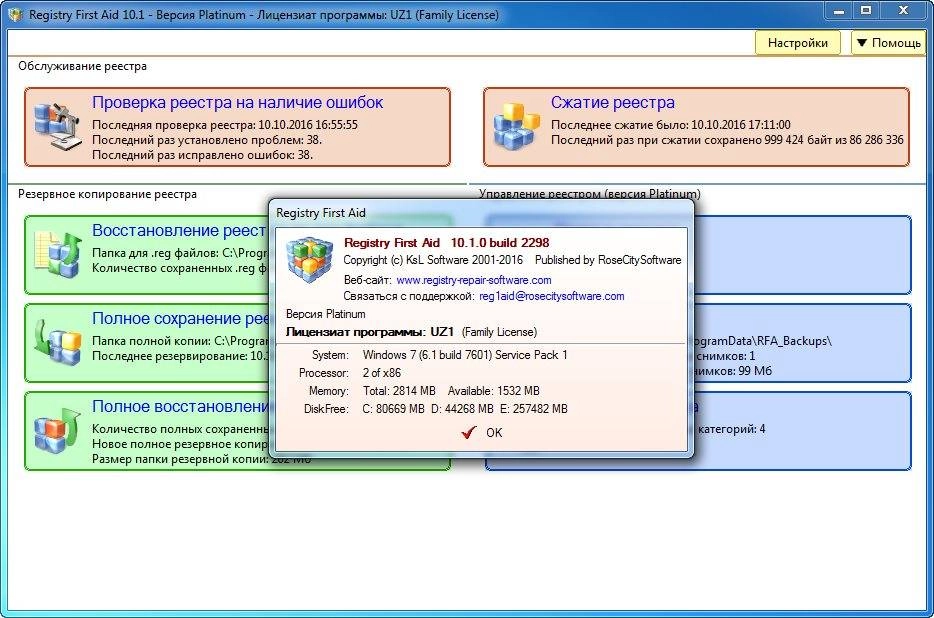Screen dimensions: 934x618
Task: Click 'Последнее резервирование' text line
Action: 180,356
